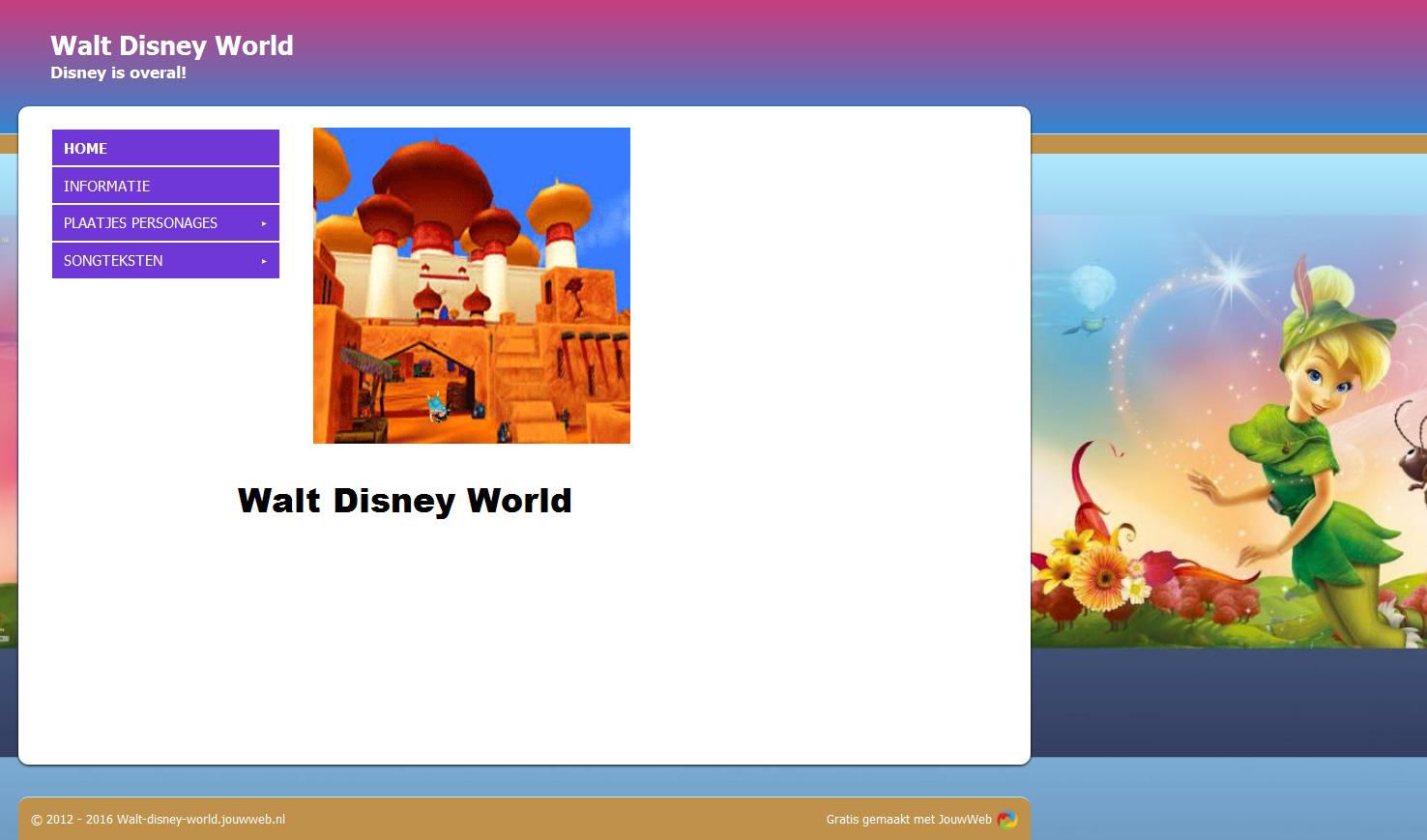
Task: Click the Walt Disney World site title
Action: [x=172, y=45]
